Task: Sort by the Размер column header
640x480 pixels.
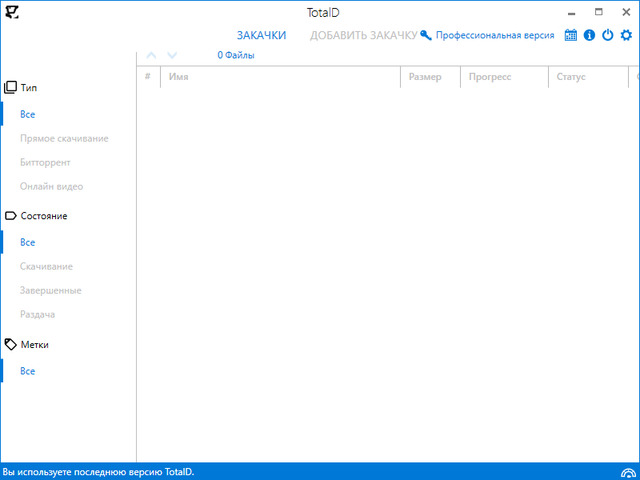Action: click(430, 77)
